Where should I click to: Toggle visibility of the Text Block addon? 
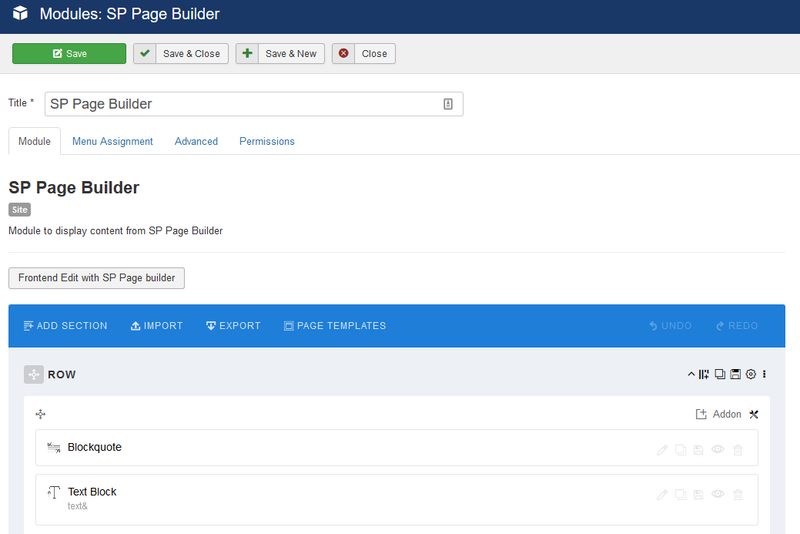(x=718, y=494)
